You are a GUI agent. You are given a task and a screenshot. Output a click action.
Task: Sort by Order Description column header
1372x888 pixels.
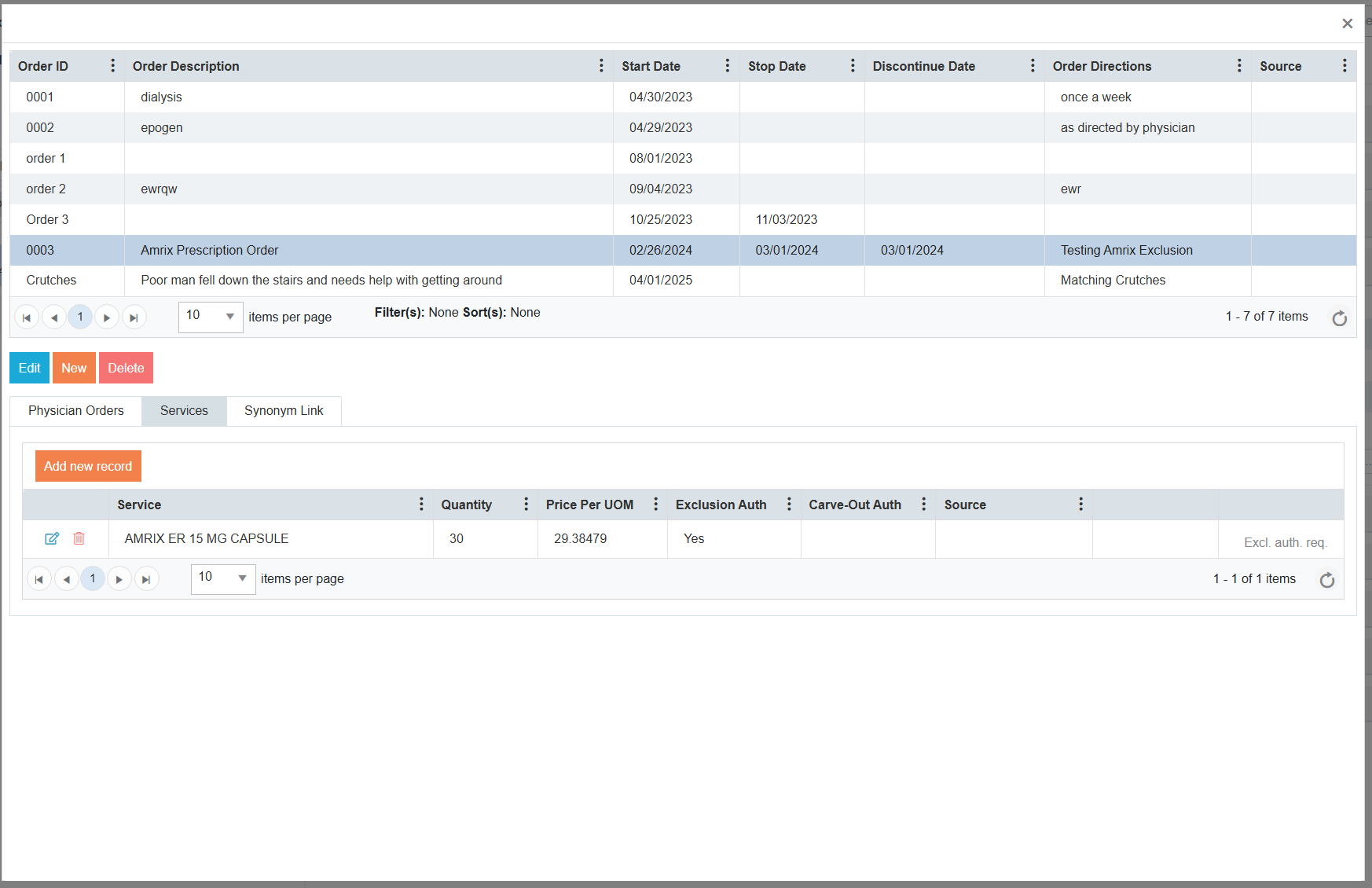pos(186,66)
